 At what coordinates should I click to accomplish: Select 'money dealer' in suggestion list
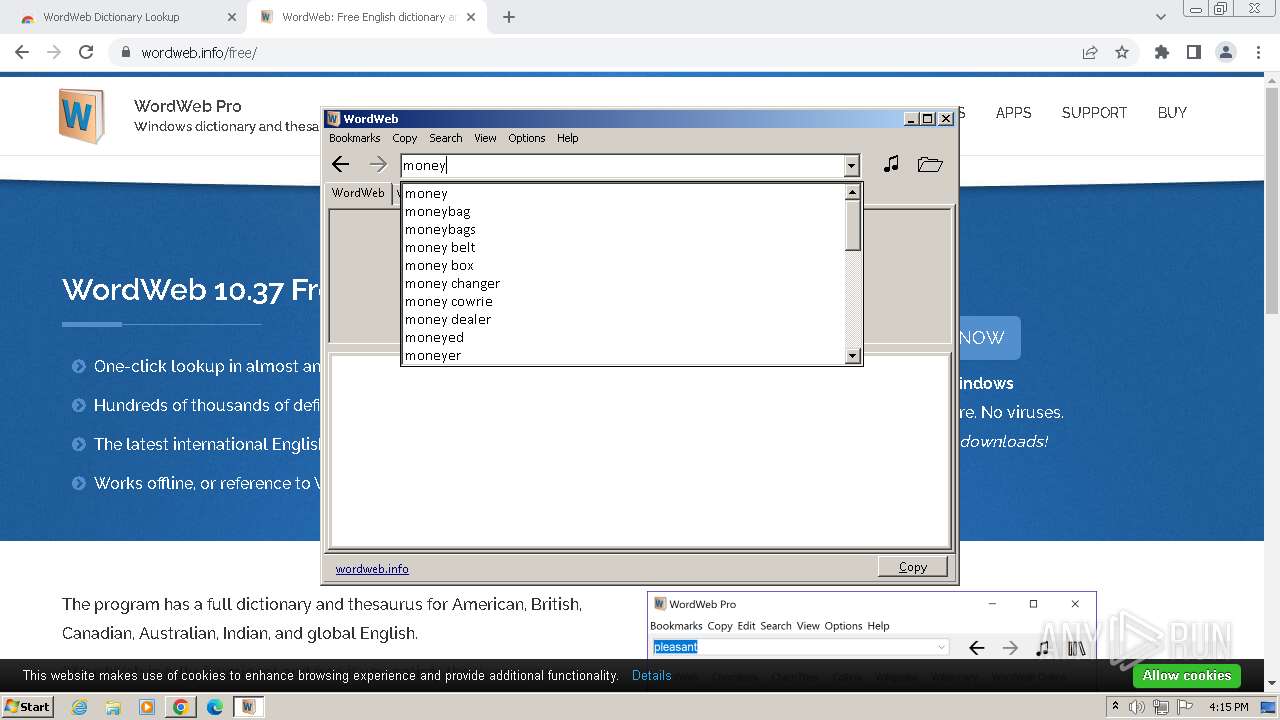(x=623, y=319)
